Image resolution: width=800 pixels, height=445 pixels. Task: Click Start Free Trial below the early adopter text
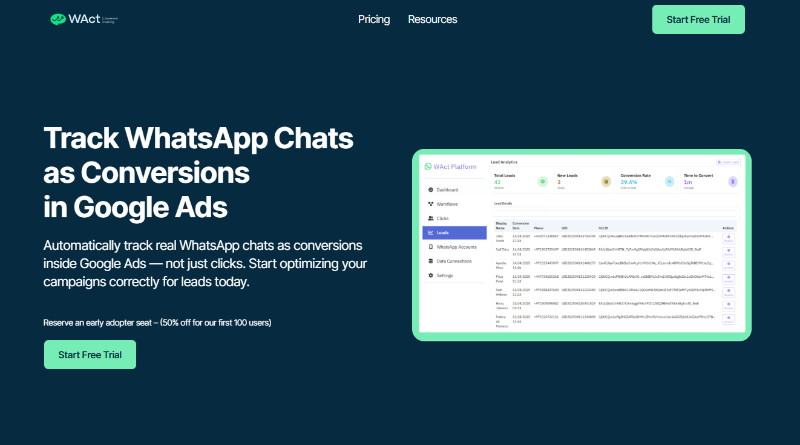pyautogui.click(x=90, y=354)
